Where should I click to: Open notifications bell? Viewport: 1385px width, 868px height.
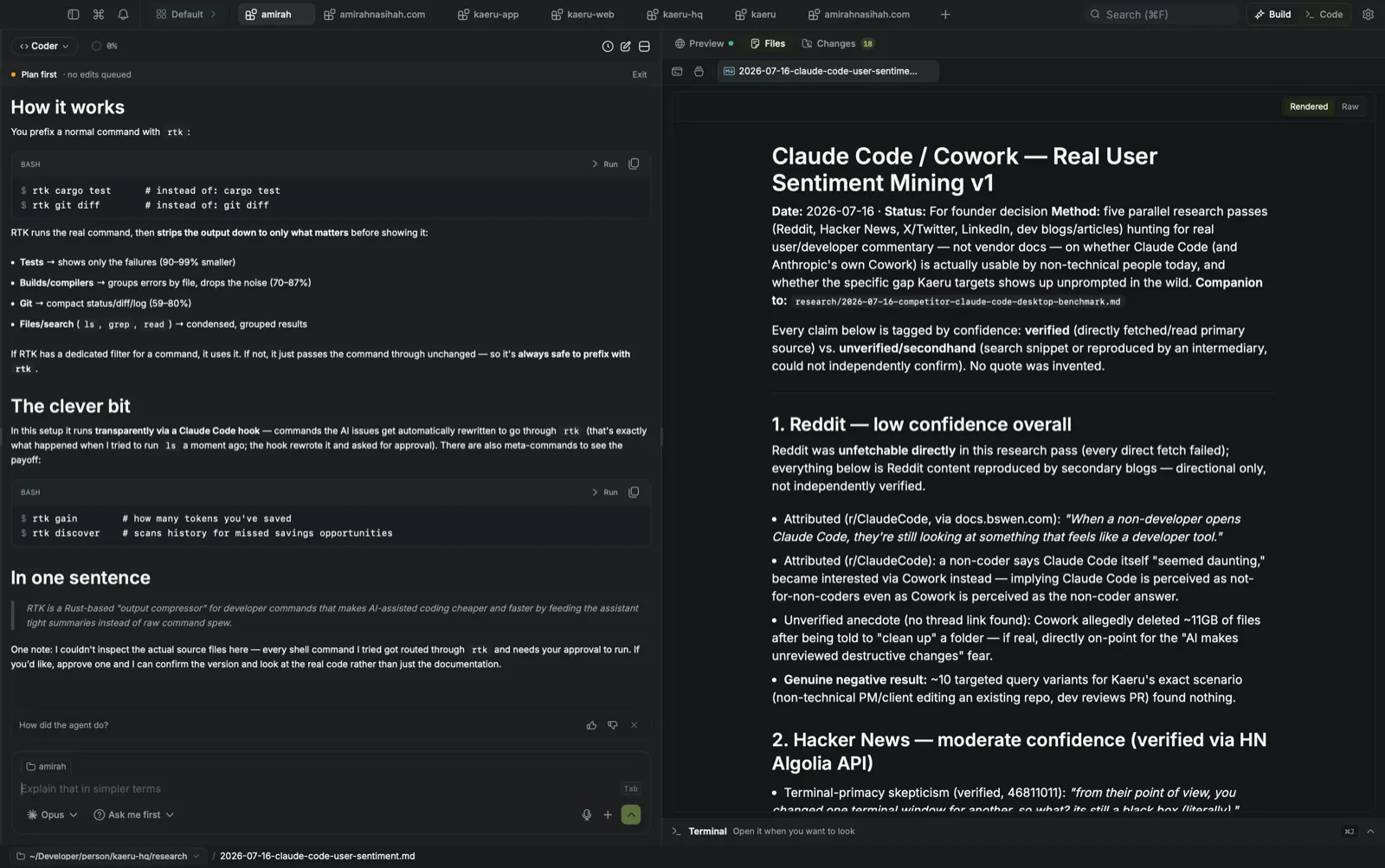(123, 15)
